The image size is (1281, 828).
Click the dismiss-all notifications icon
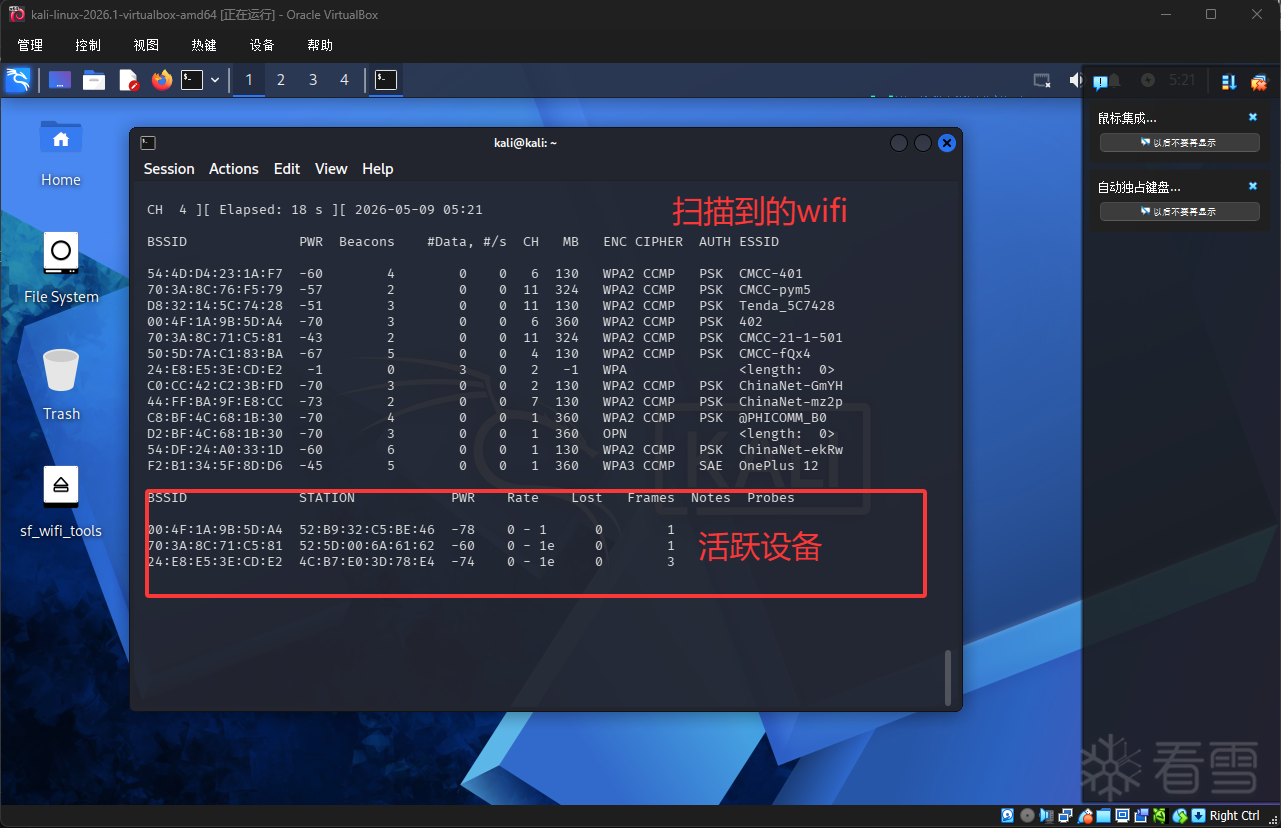1259,82
